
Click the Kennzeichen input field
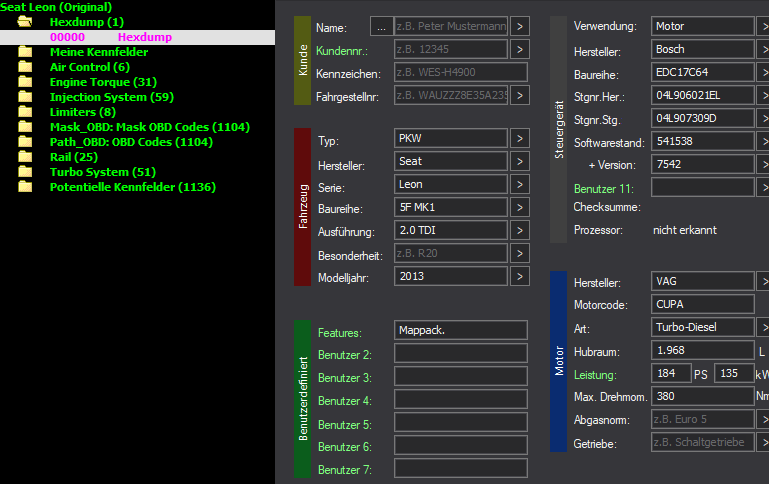461,72
